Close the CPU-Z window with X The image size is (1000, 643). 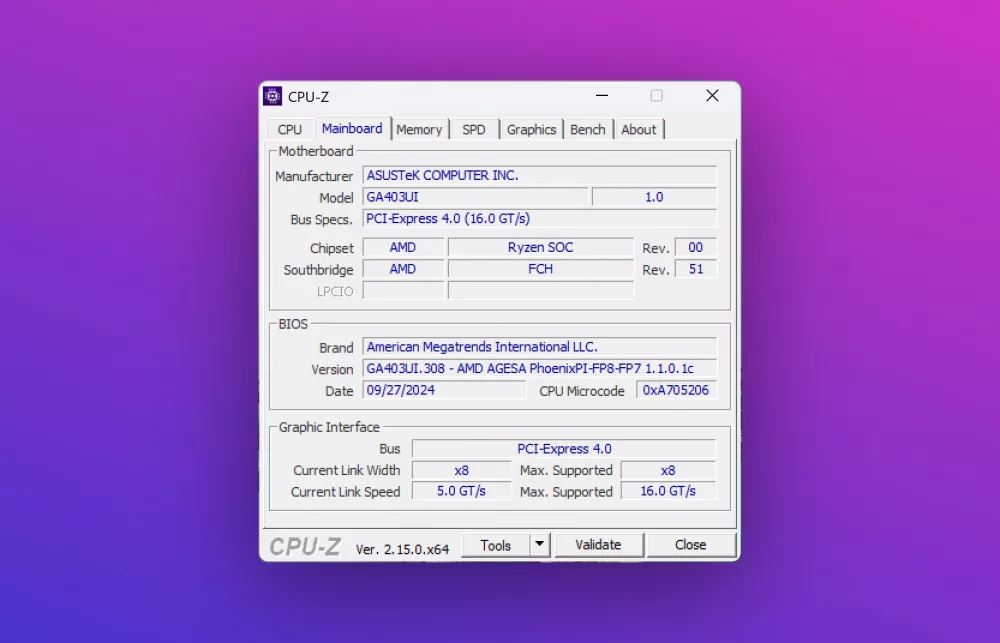pyautogui.click(x=712, y=96)
